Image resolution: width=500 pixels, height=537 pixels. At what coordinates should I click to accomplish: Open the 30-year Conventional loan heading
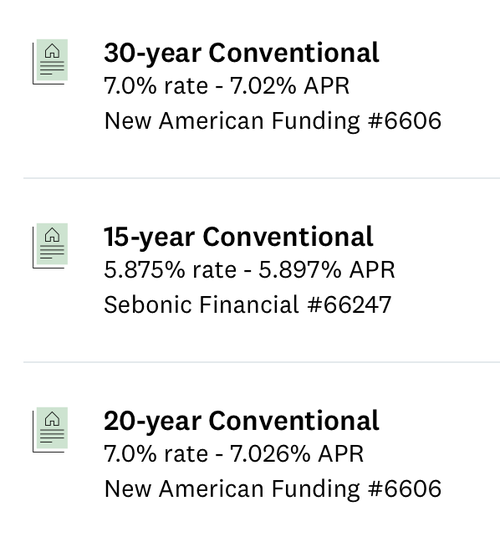point(241,53)
